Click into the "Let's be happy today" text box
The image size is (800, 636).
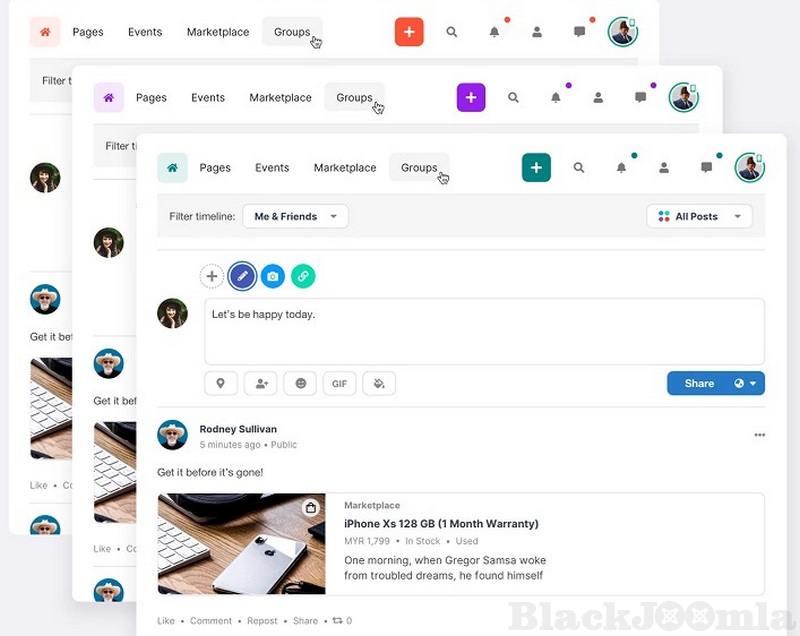[x=484, y=331]
